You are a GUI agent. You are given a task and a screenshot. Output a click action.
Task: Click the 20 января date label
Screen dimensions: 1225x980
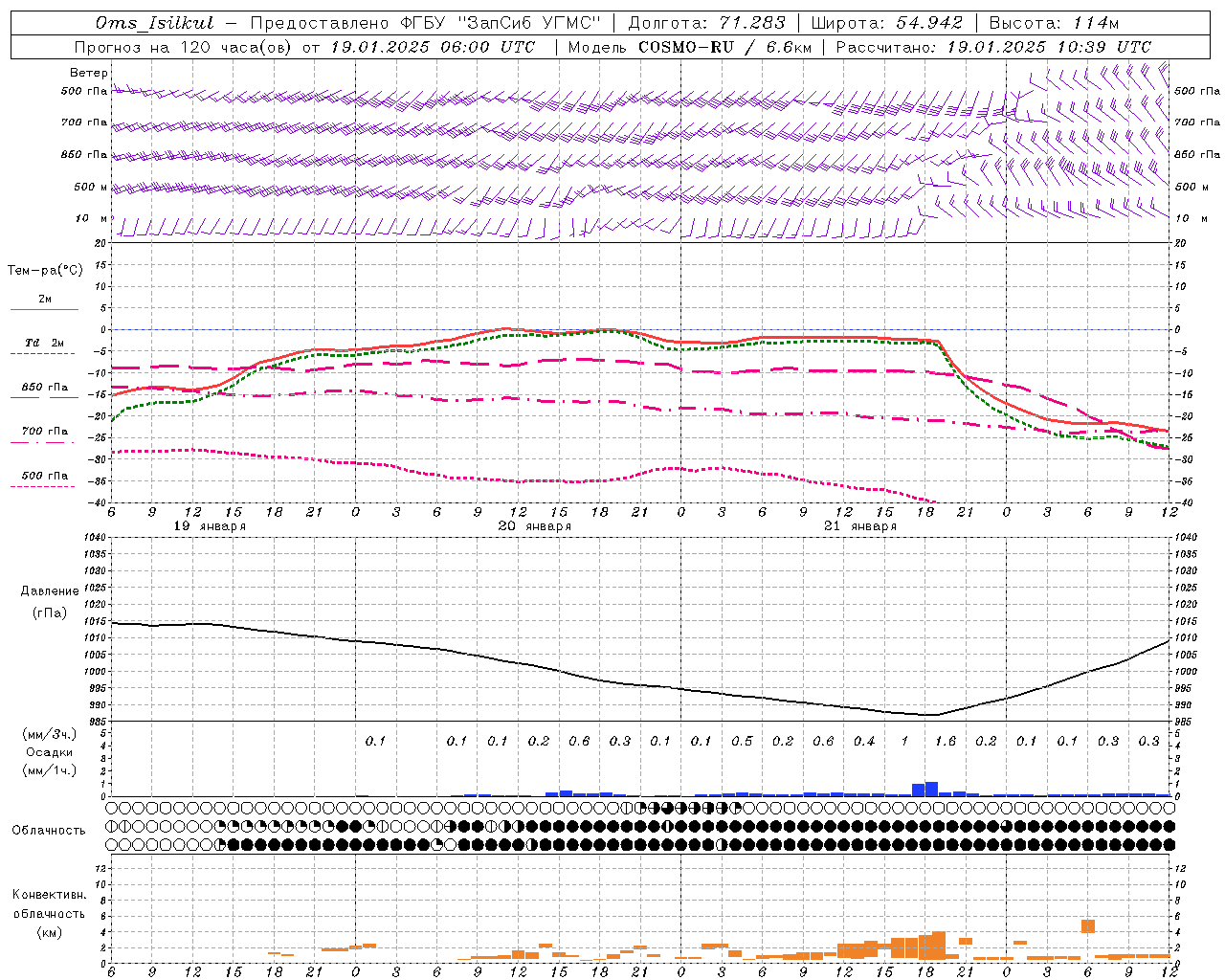pos(535,526)
